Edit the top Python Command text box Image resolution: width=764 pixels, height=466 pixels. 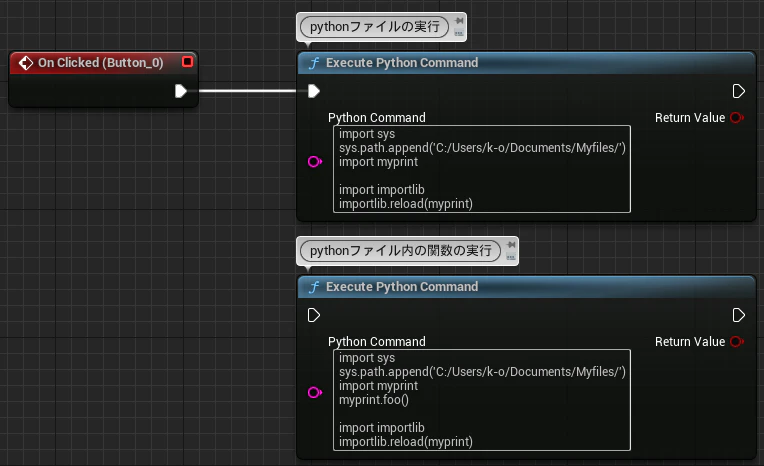(x=482, y=169)
